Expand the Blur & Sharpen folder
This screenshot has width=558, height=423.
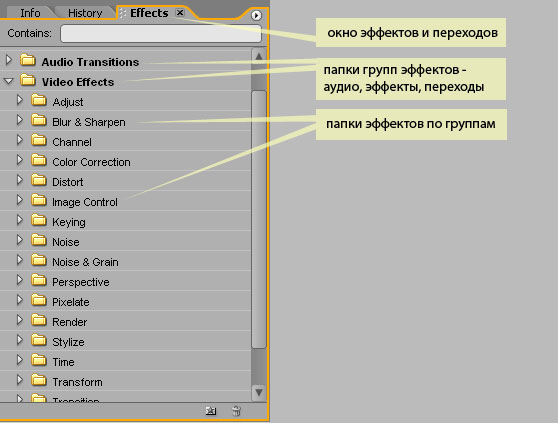[20, 120]
